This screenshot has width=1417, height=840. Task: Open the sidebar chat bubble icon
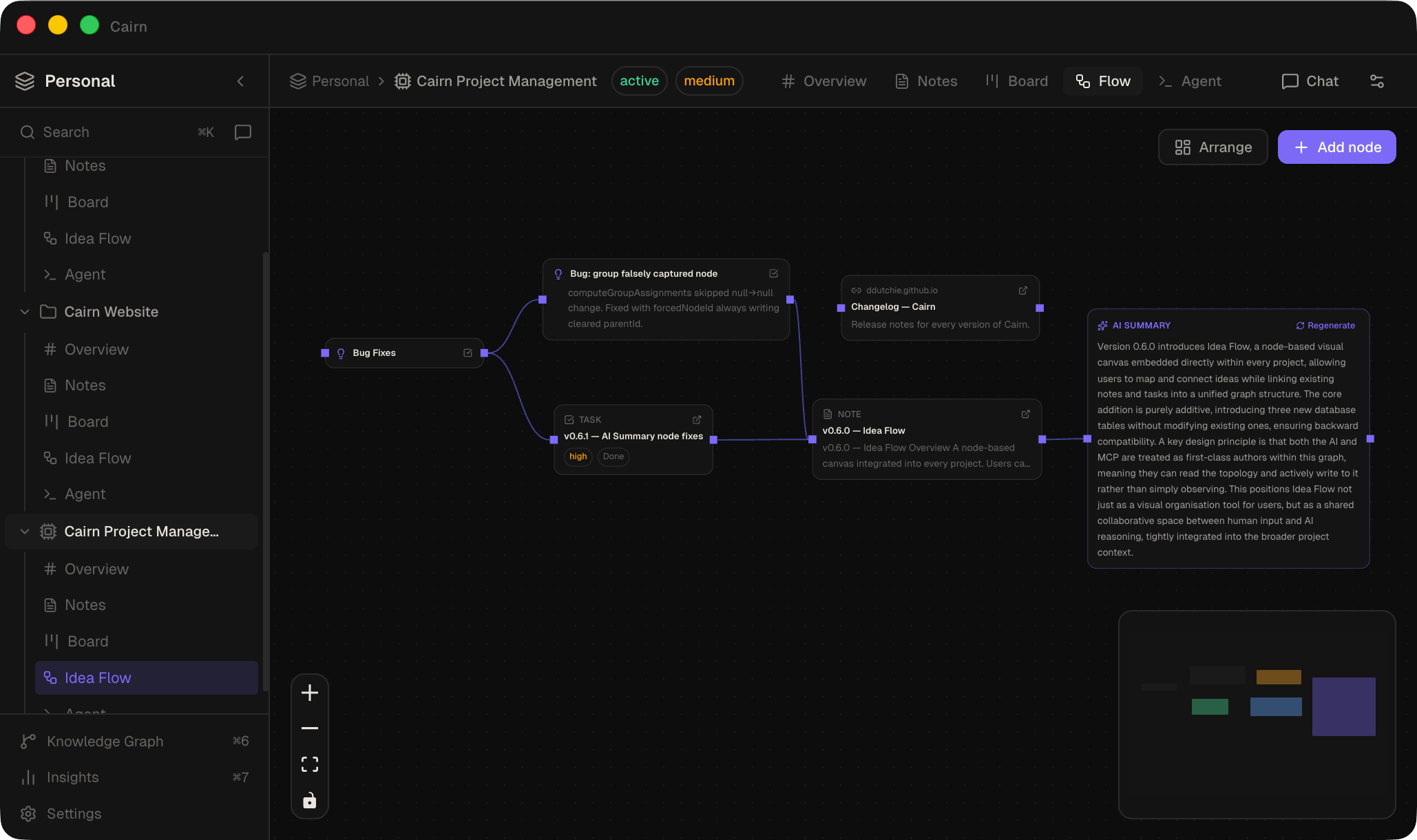click(243, 132)
